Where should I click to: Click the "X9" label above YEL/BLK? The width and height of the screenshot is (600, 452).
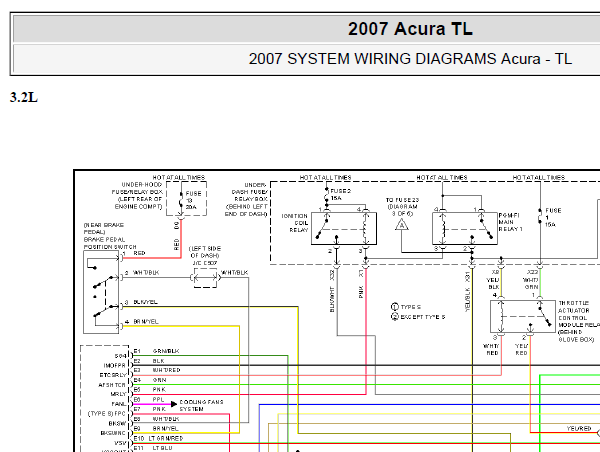pos(495,272)
